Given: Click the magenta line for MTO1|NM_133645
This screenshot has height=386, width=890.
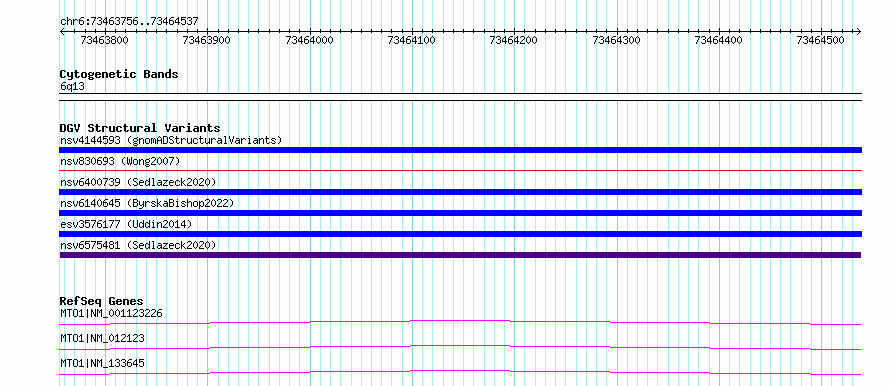Looking at the screenshot, I should [460, 372].
